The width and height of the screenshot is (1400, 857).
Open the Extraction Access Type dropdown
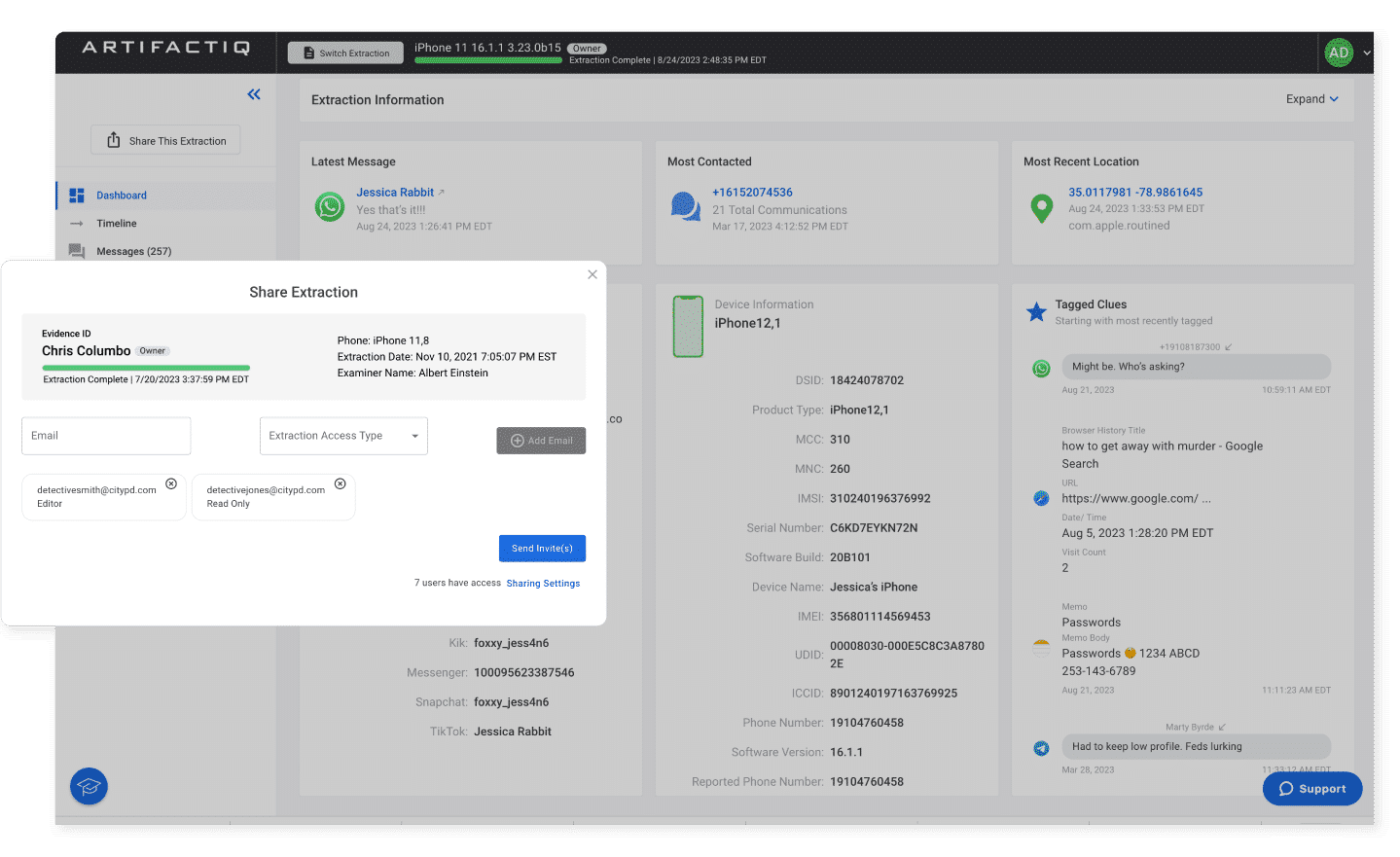tap(343, 436)
